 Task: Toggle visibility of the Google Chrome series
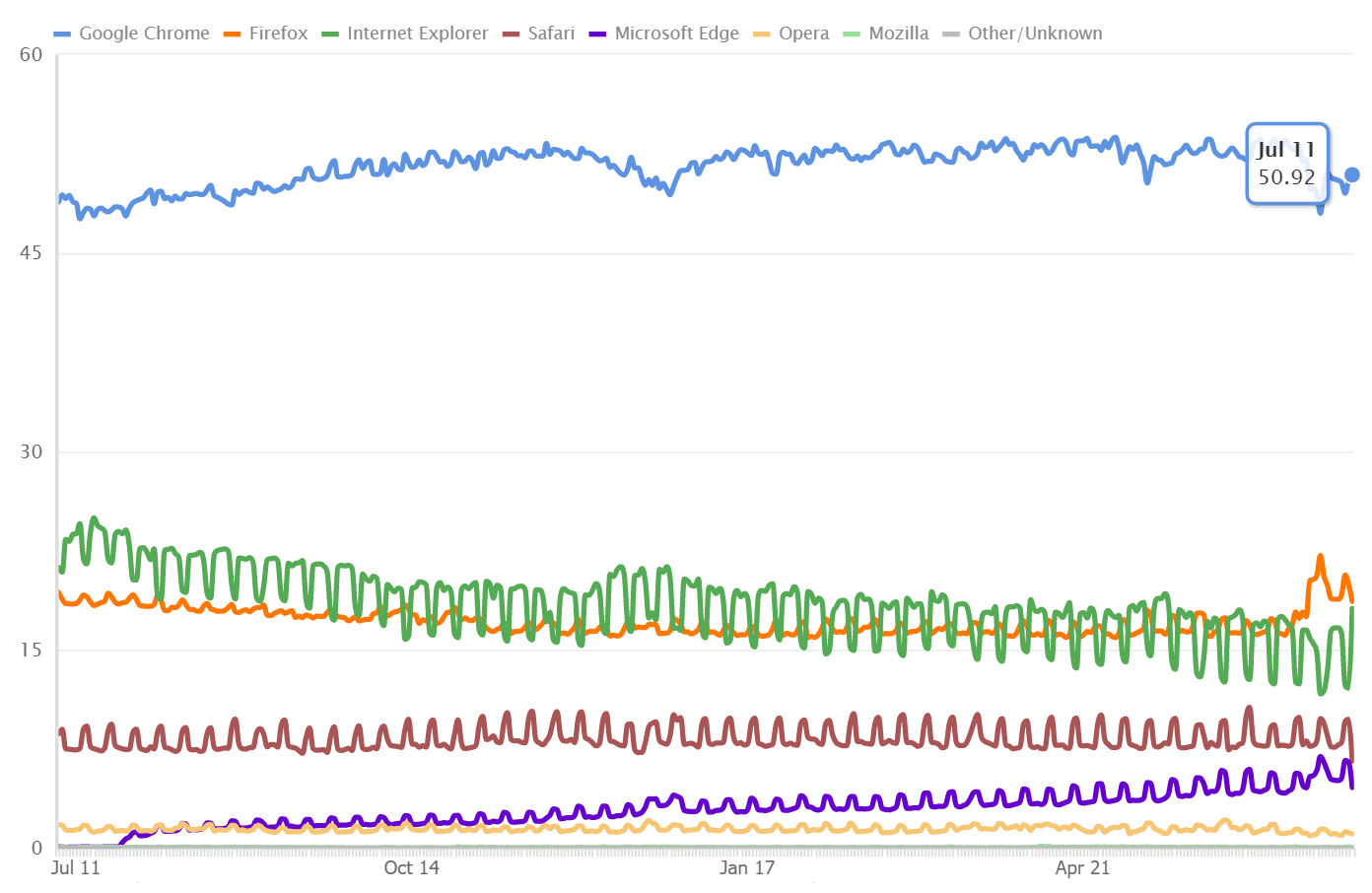tap(144, 33)
